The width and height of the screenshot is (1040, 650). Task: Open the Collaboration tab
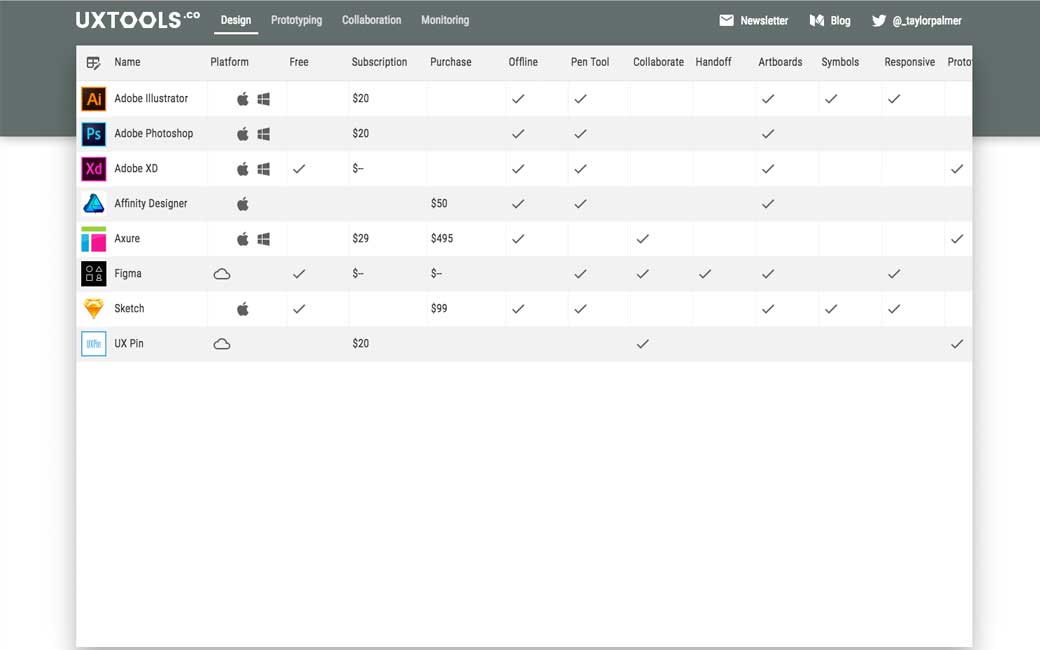coord(371,20)
